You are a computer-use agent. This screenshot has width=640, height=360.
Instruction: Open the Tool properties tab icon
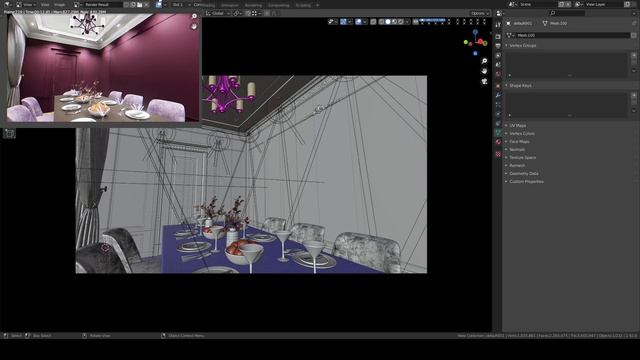[x=498, y=25]
